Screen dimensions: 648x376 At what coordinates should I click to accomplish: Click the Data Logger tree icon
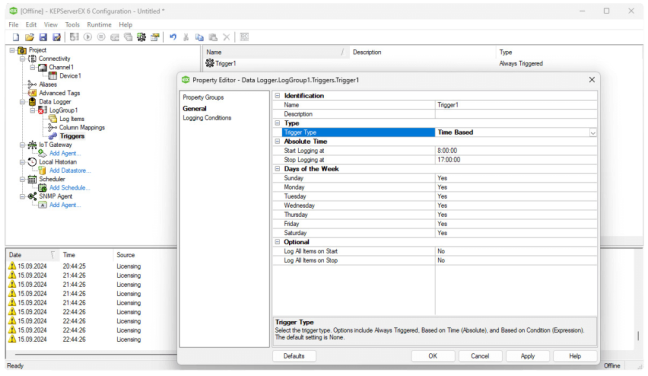pos(32,102)
